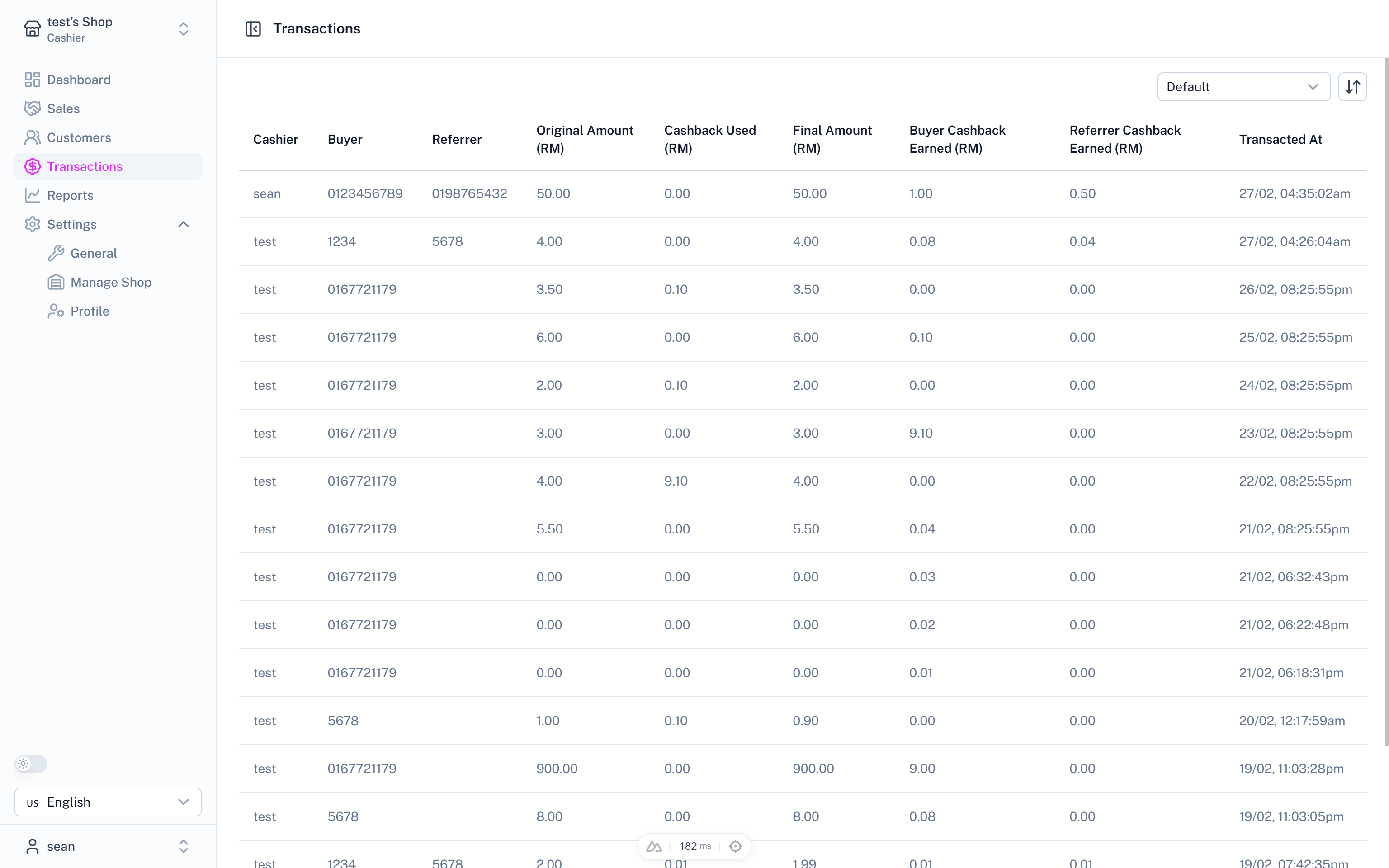This screenshot has height=868, width=1389.
Task: Click the Buyer column header
Action: tap(345, 140)
